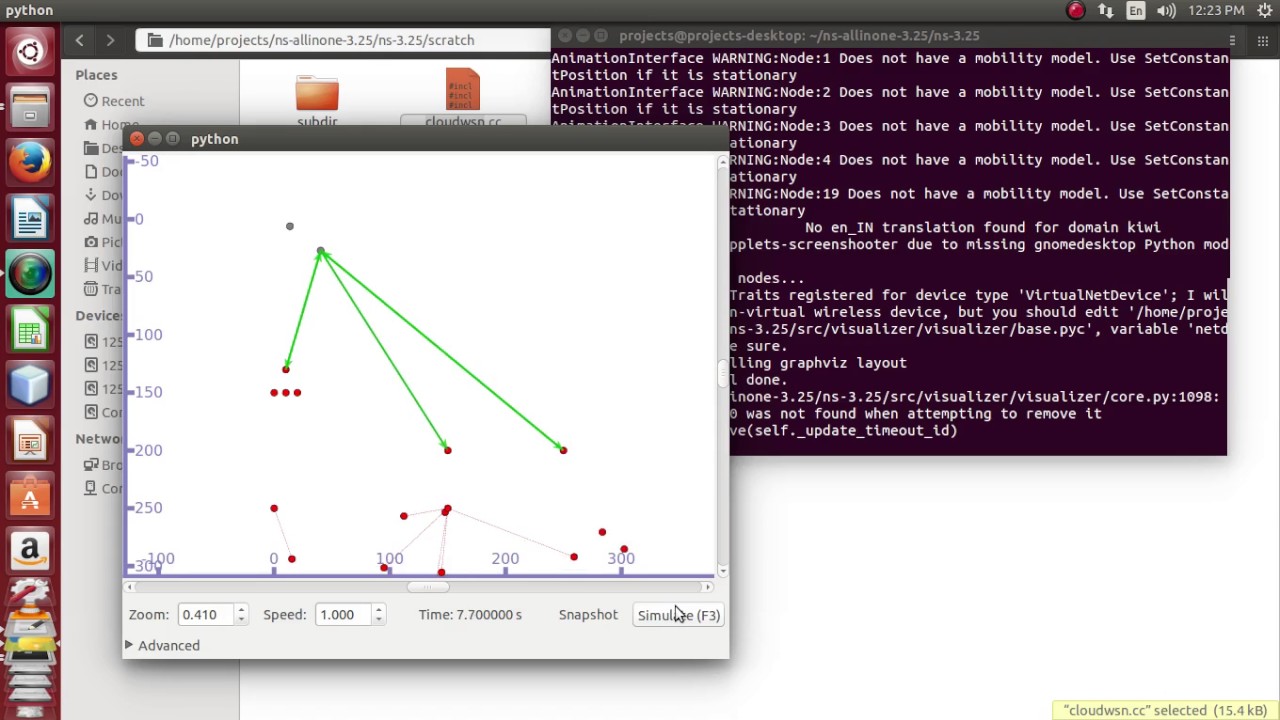The height and width of the screenshot is (720, 1280).
Task: Click status text "cloudwsn.cc" selected (15.4 kB)
Action: [1165, 710]
